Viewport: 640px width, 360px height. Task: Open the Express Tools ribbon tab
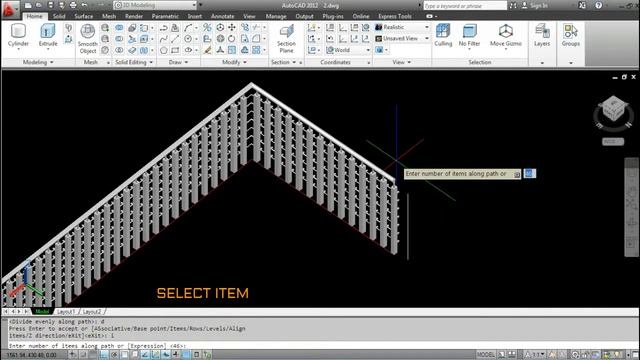[395, 16]
